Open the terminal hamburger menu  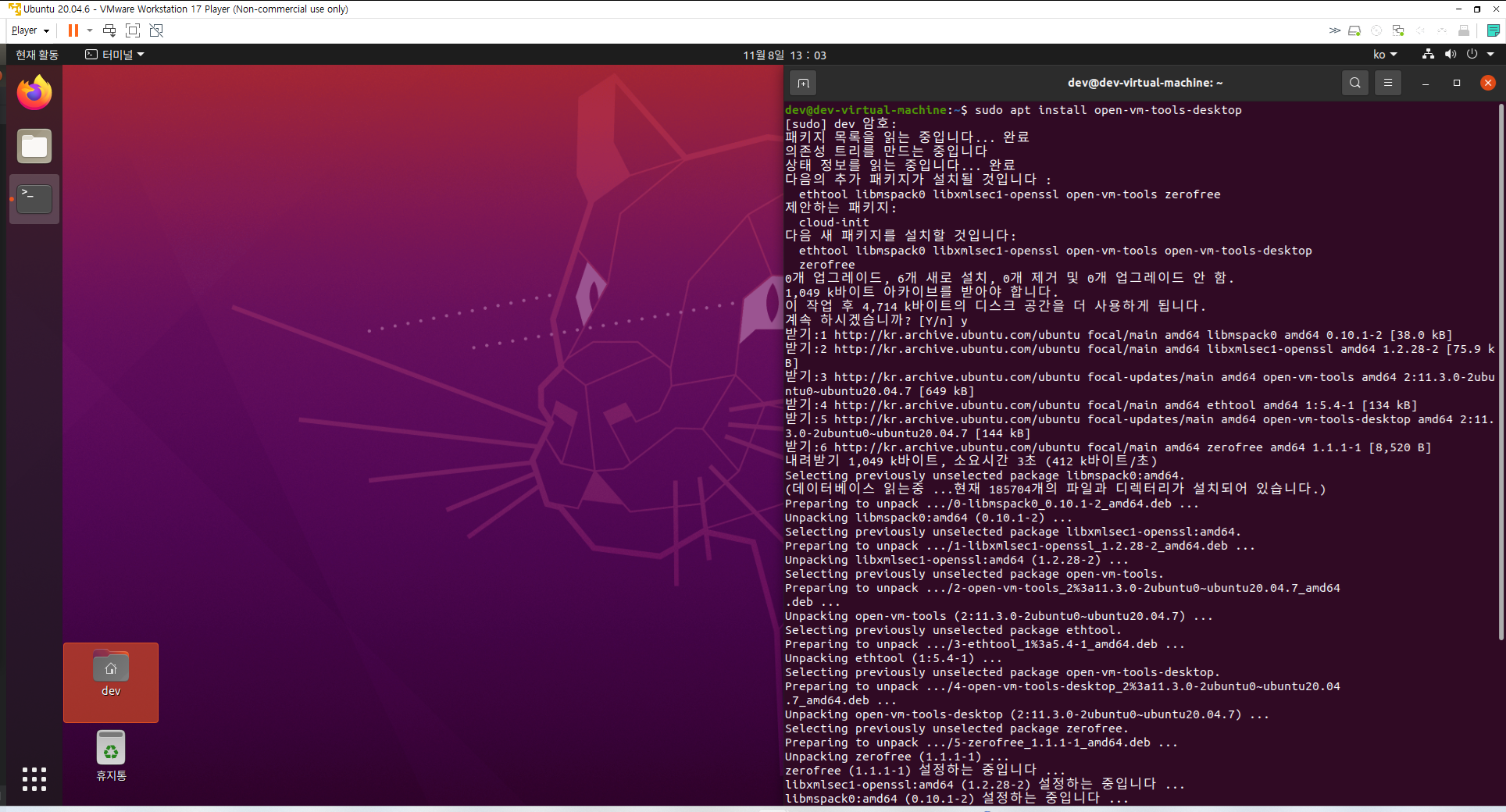(1388, 83)
